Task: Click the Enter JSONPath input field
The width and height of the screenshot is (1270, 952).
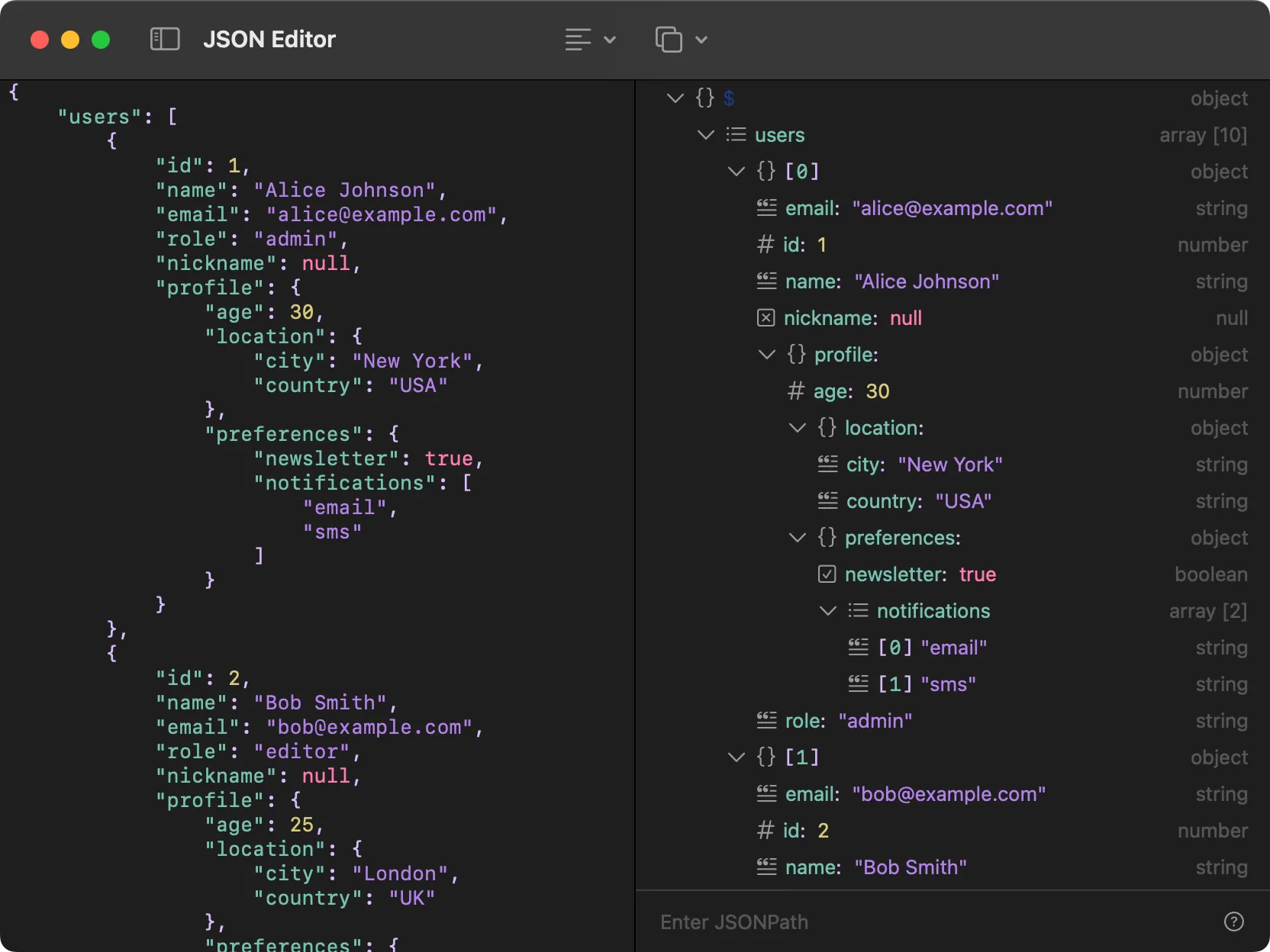Action: 840,921
